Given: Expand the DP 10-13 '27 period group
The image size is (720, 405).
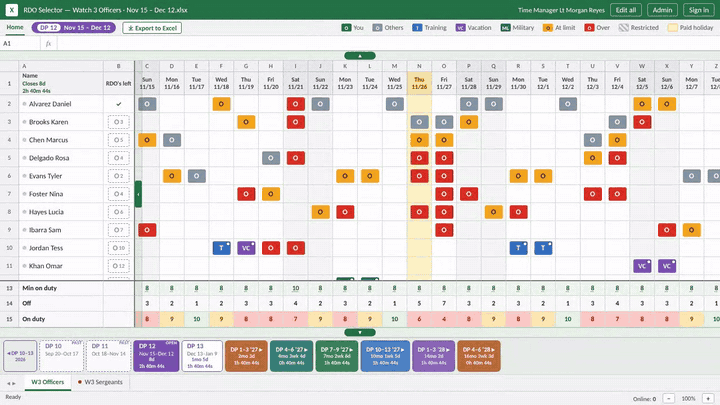Looking at the screenshot, I should [385, 356].
